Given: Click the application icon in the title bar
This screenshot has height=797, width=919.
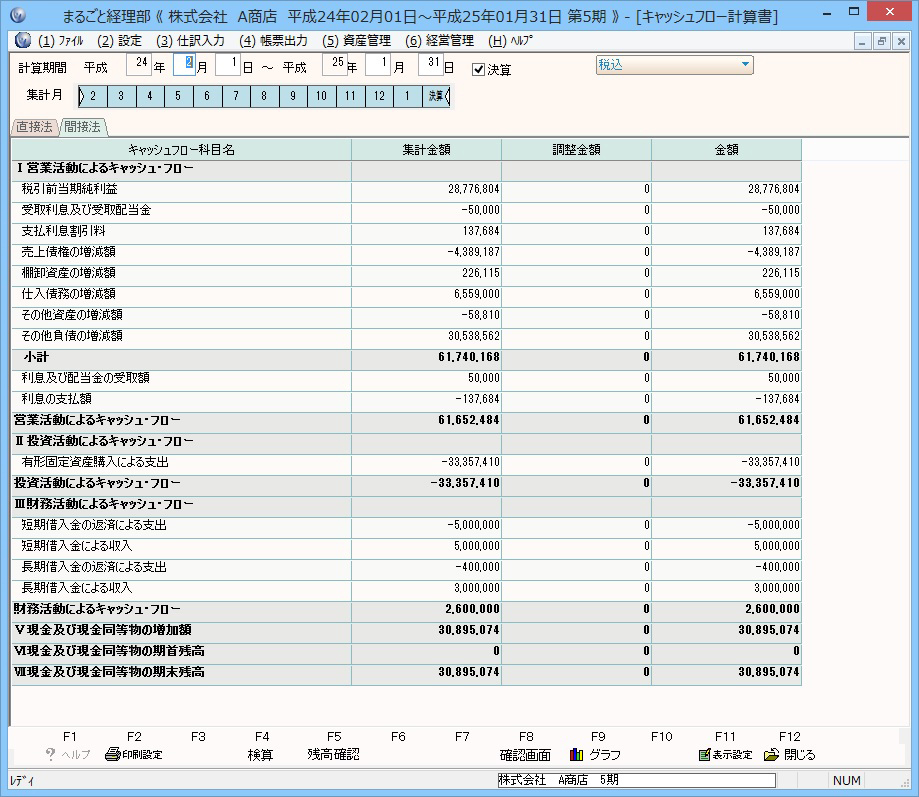Looking at the screenshot, I should tap(18, 15).
